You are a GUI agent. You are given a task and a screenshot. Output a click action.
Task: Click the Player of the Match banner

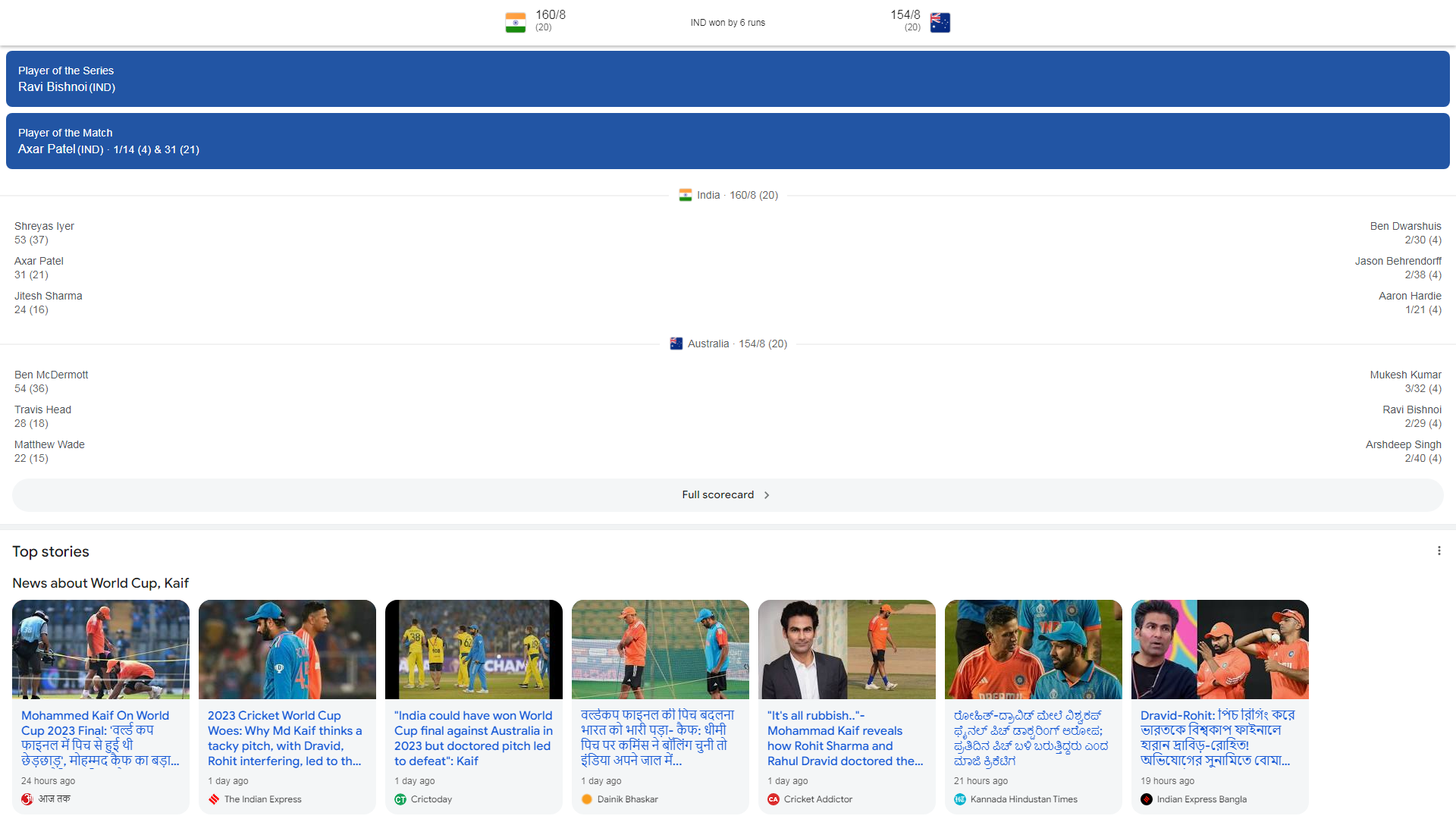tap(728, 141)
